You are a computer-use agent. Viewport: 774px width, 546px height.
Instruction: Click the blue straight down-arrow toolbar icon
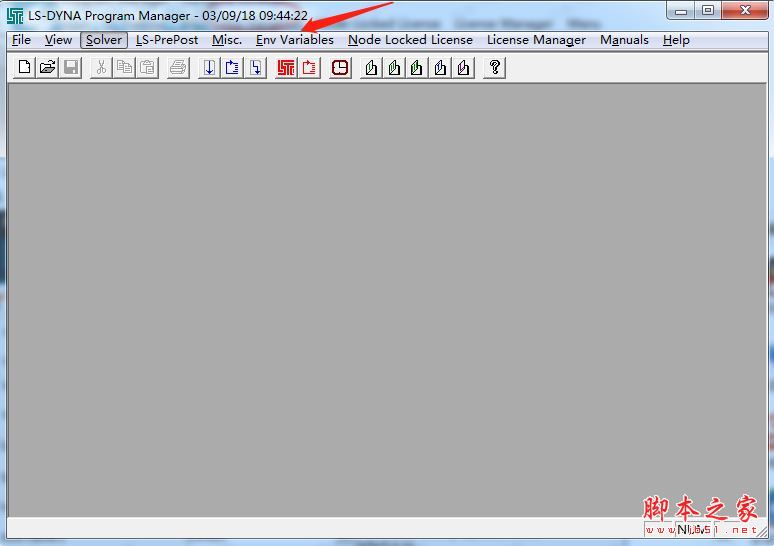pos(209,67)
